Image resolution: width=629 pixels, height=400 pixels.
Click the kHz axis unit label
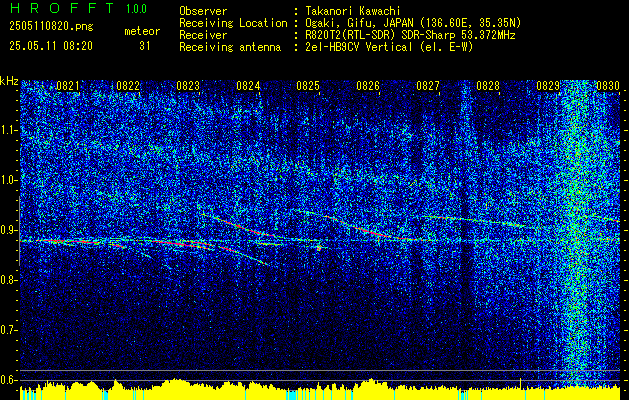click(x=9, y=81)
